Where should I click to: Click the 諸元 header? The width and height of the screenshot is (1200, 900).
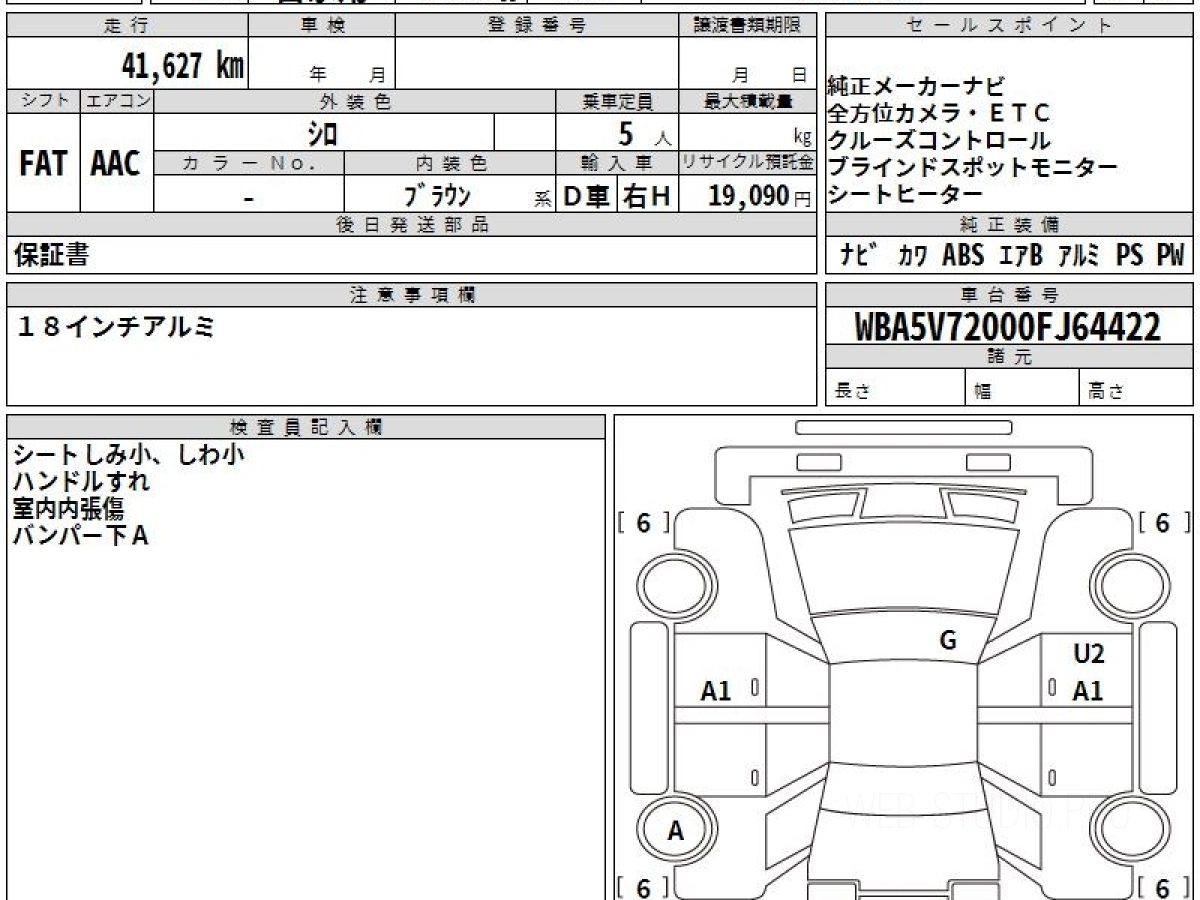point(1009,357)
